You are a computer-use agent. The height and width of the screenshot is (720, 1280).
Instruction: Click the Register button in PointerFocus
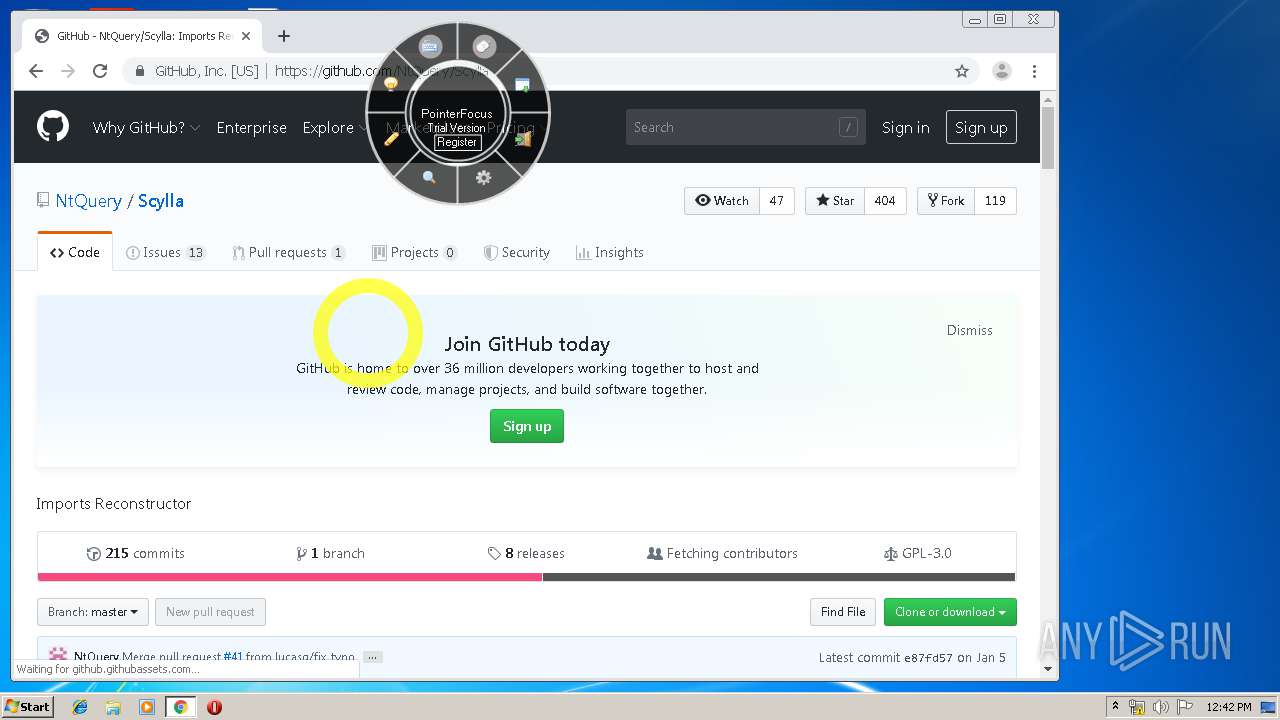click(x=457, y=142)
